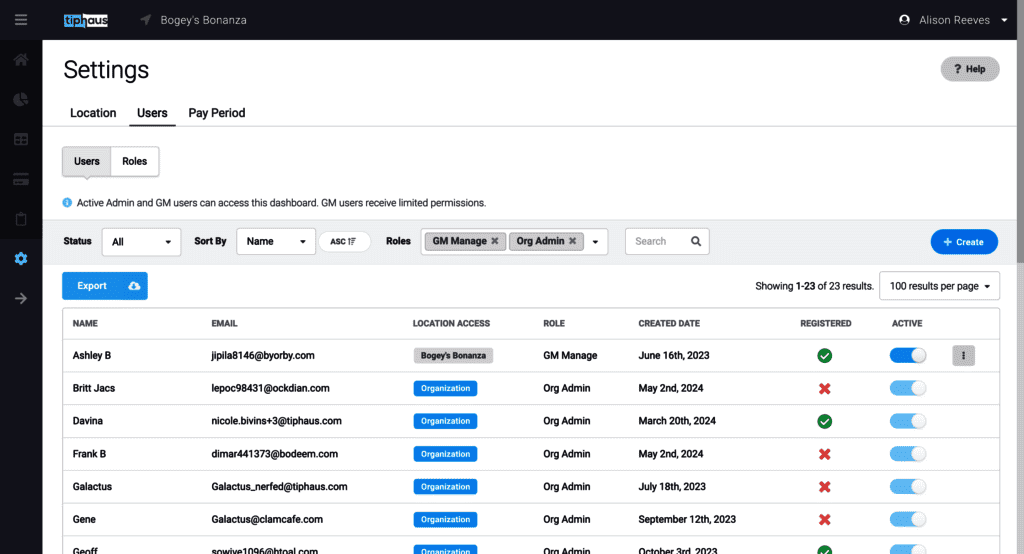Click the settings gear sidebar icon
The image size is (1024, 554).
click(21, 259)
